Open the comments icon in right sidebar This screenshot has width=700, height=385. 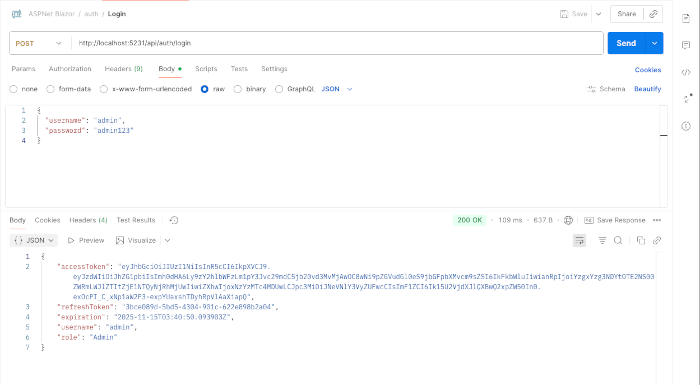coord(686,45)
